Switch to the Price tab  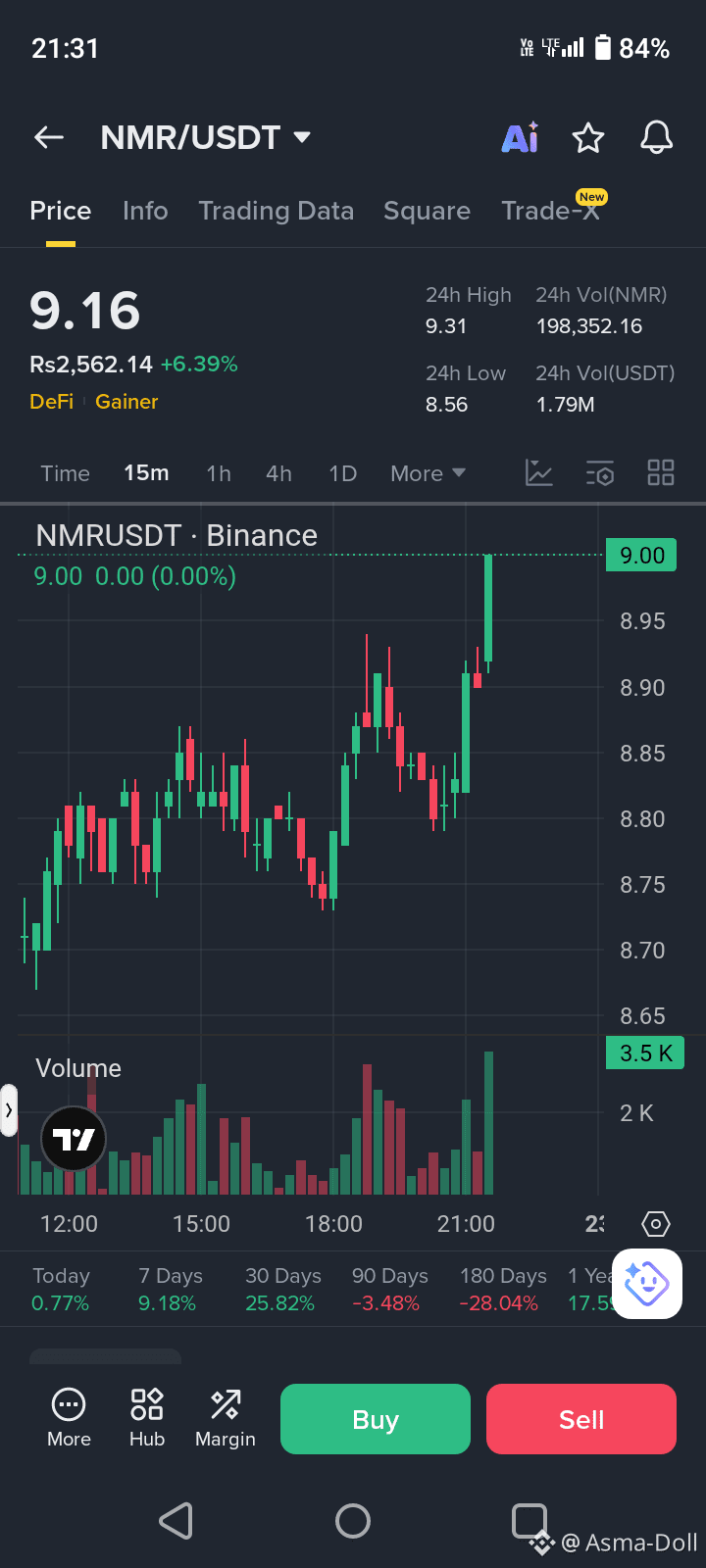pyautogui.click(x=61, y=211)
